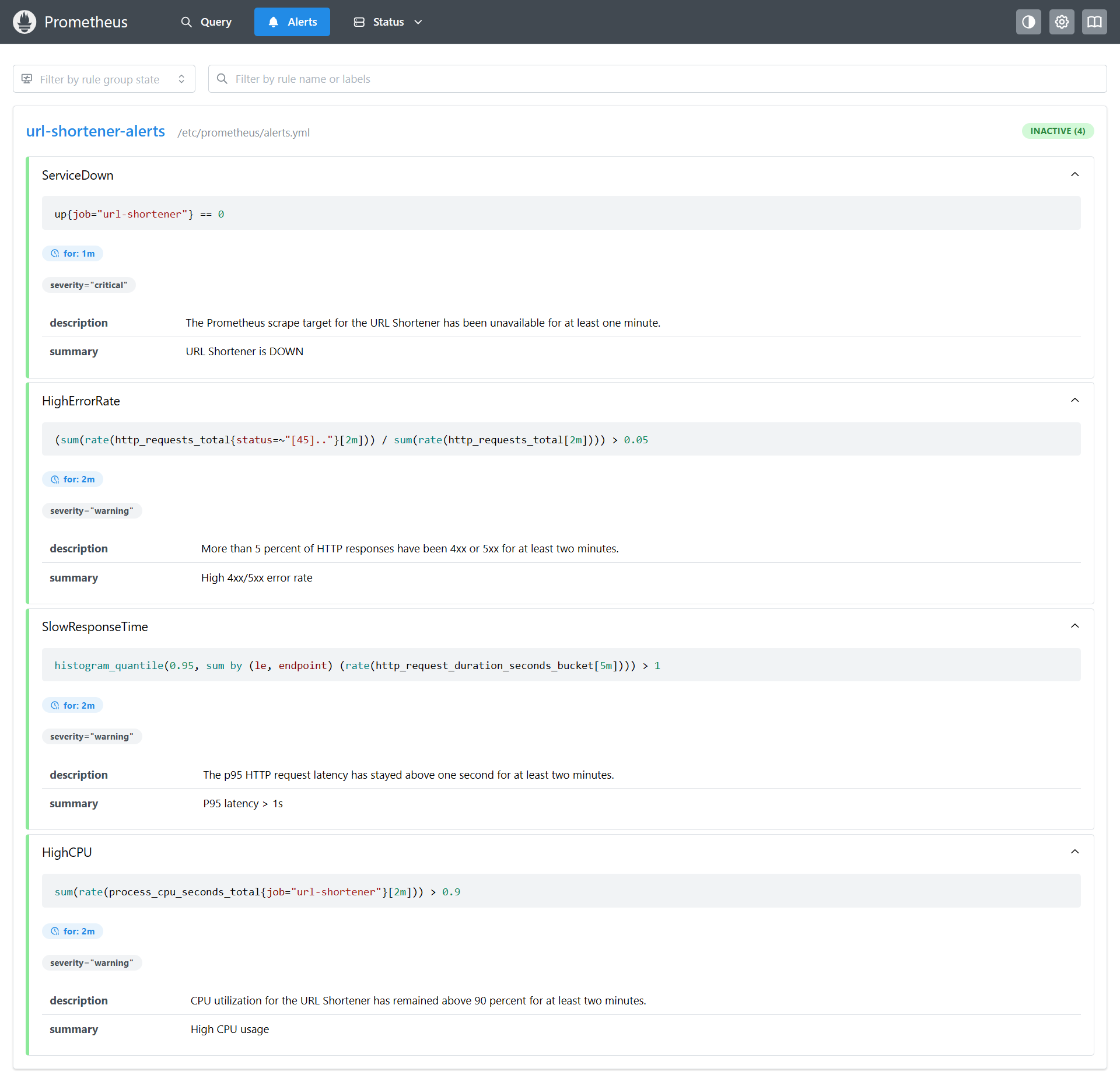Open the Status dropdown menu

coord(388,22)
